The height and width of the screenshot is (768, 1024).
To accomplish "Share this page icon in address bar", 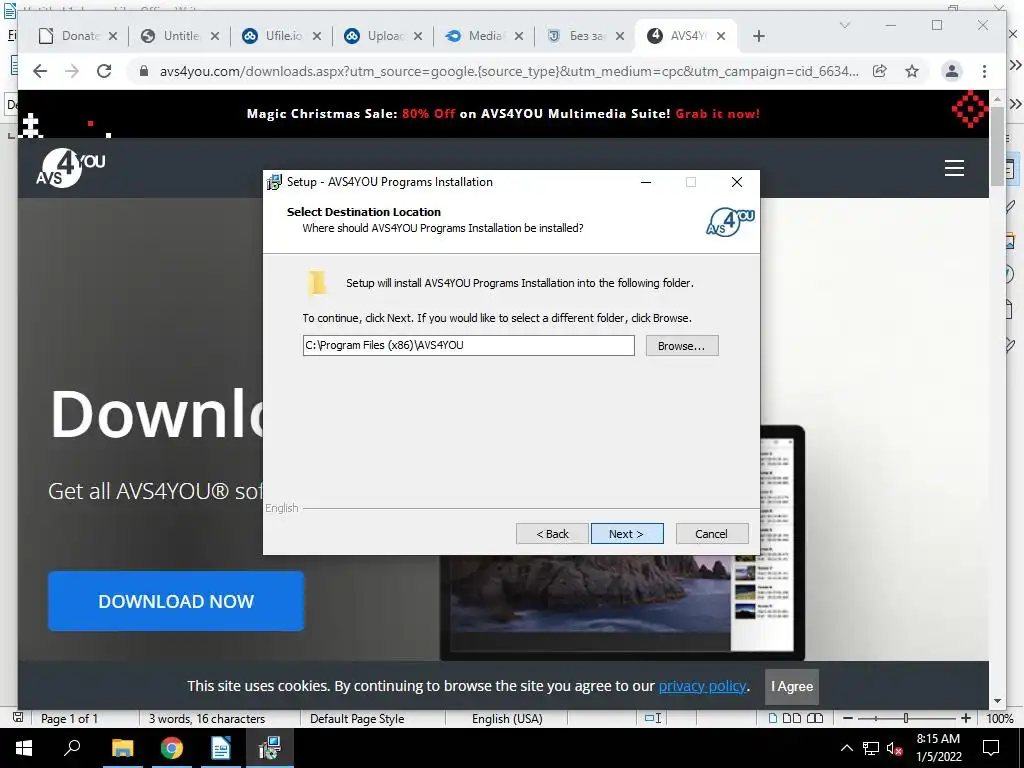I will coord(880,71).
